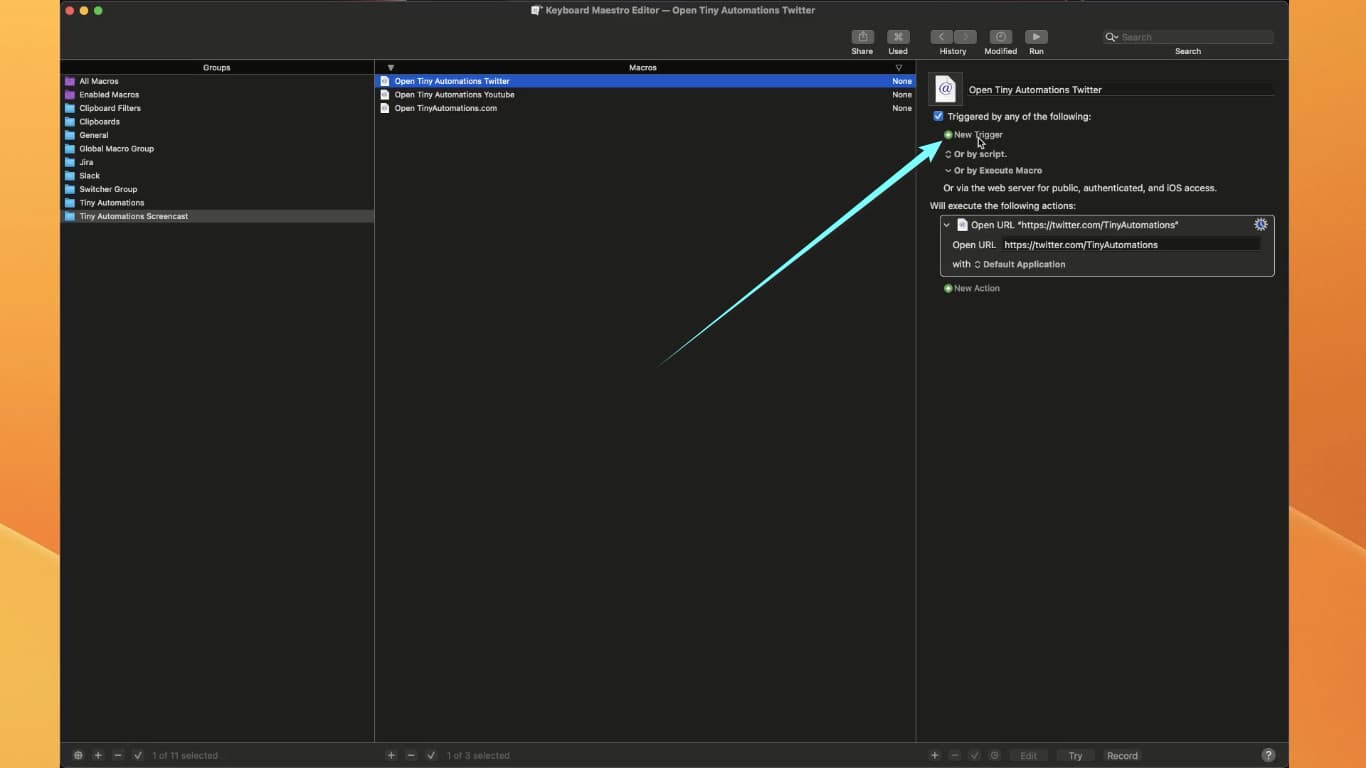Image resolution: width=1366 pixels, height=768 pixels.
Task: Click the Share toolbar icon
Action: [862, 37]
